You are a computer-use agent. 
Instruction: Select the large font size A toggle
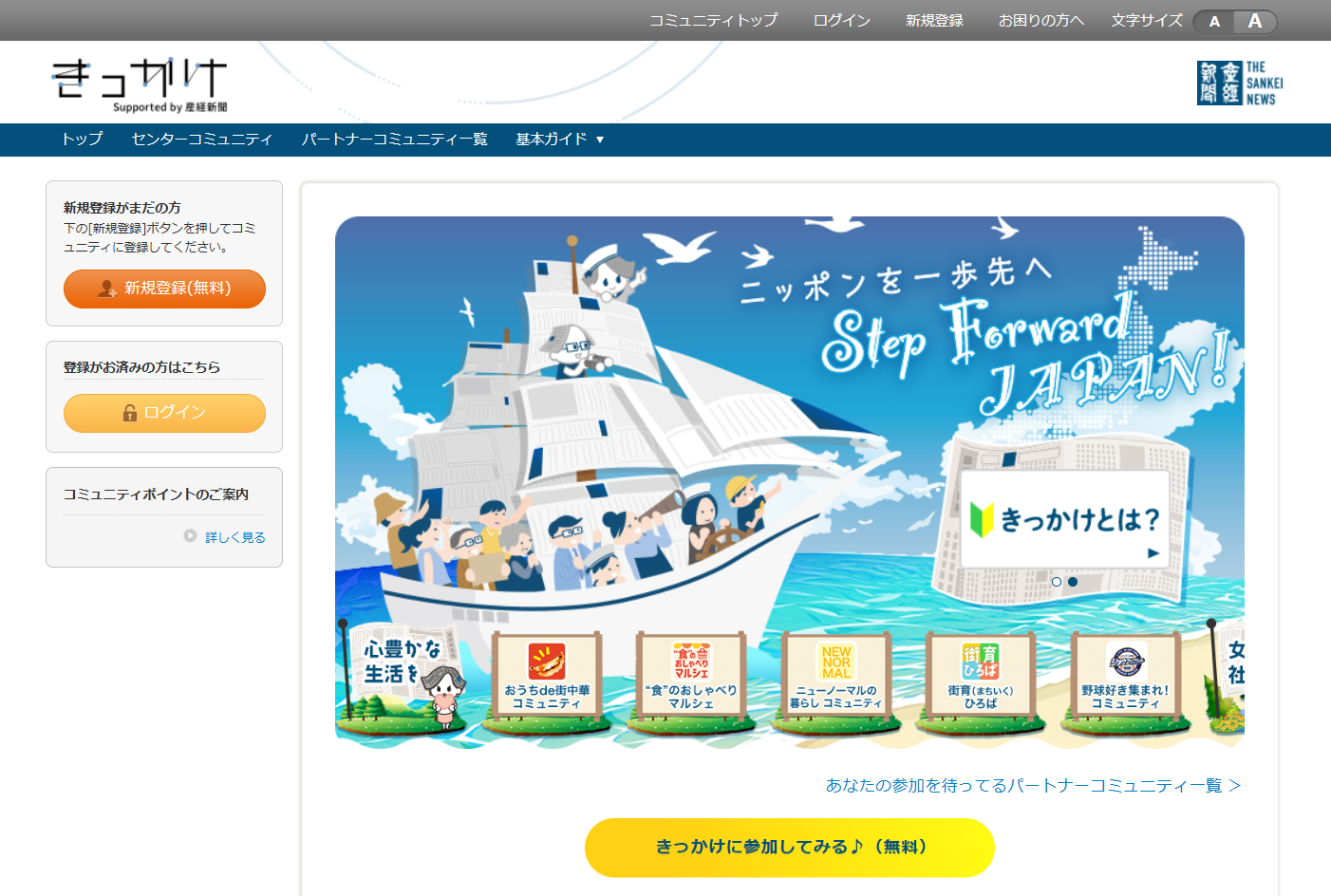coord(1255,21)
